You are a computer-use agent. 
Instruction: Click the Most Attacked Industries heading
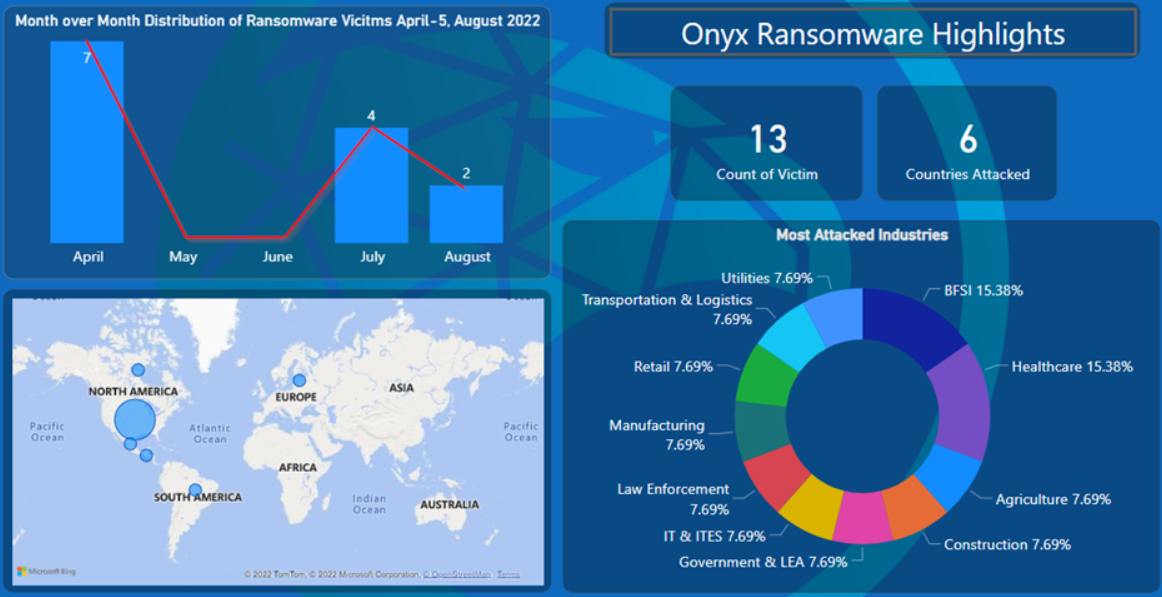(862, 236)
